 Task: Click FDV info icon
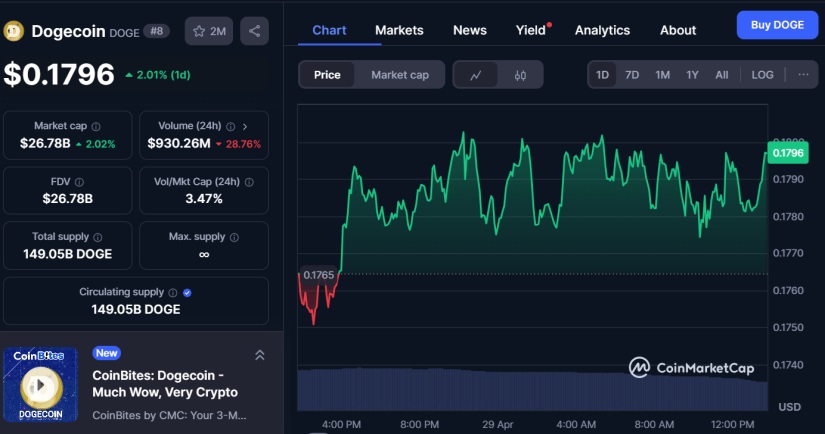(x=79, y=182)
